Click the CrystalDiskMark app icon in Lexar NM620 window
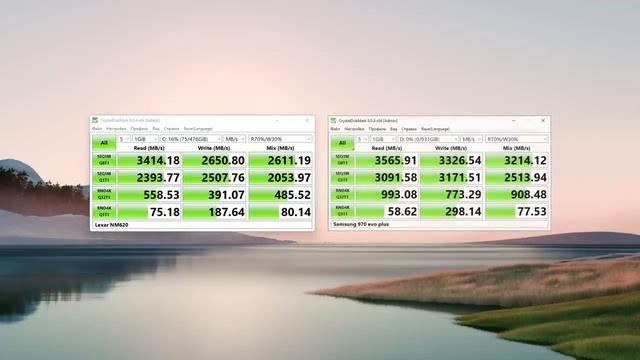Viewport: 640px width, 360px height. [95, 120]
